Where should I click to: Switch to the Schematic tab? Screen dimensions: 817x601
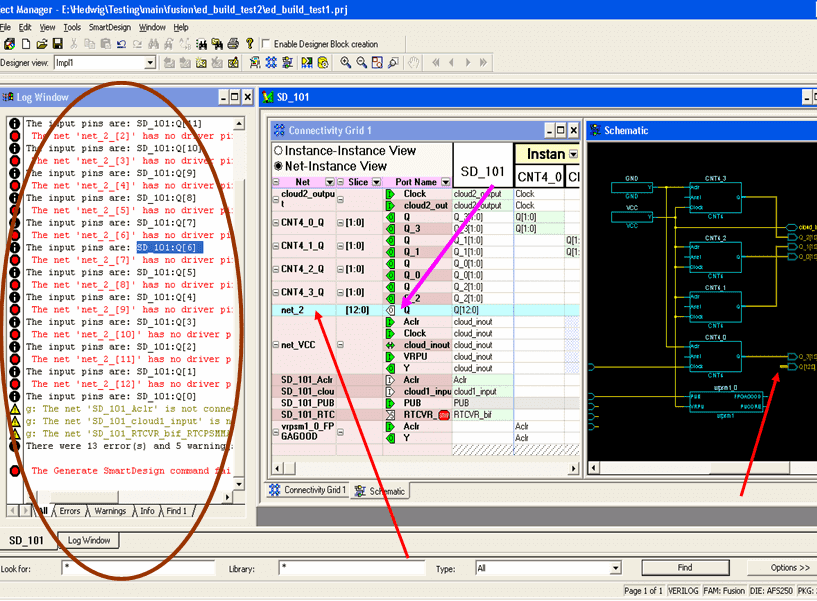point(380,491)
